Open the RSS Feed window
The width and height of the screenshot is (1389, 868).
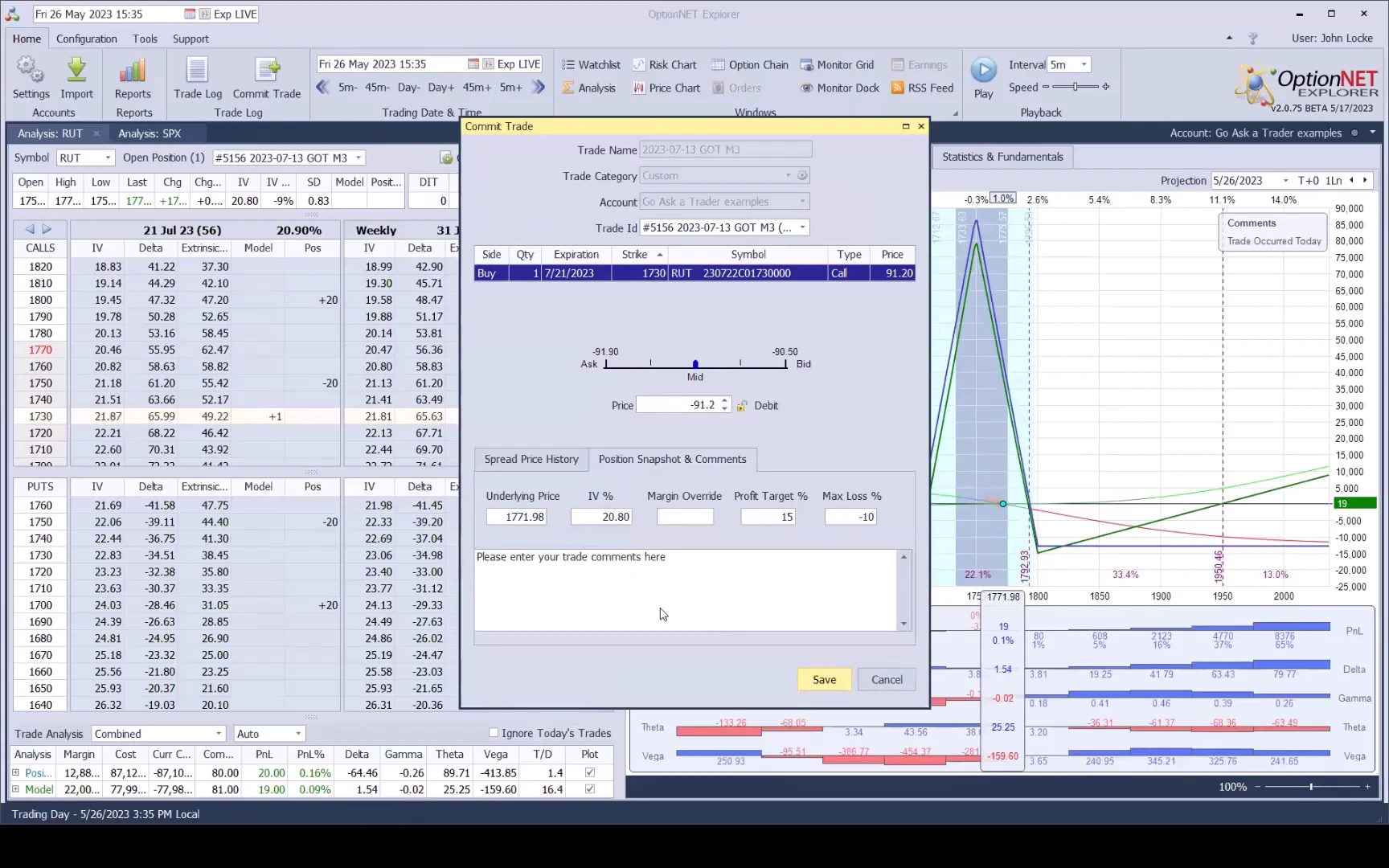(922, 88)
